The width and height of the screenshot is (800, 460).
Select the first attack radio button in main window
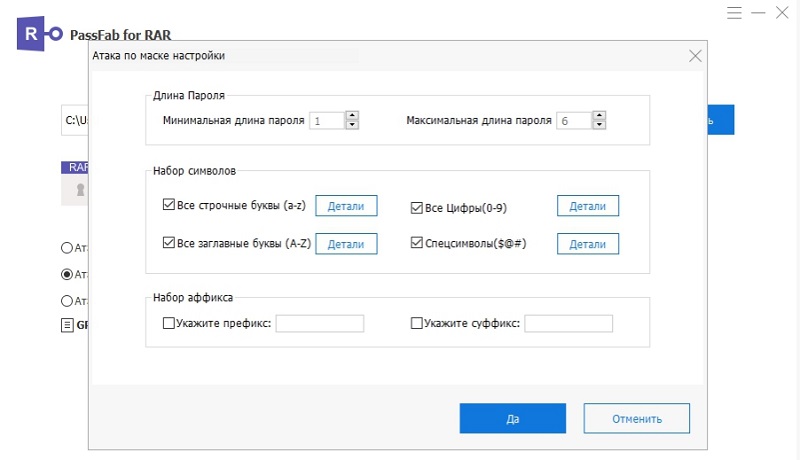tap(67, 248)
